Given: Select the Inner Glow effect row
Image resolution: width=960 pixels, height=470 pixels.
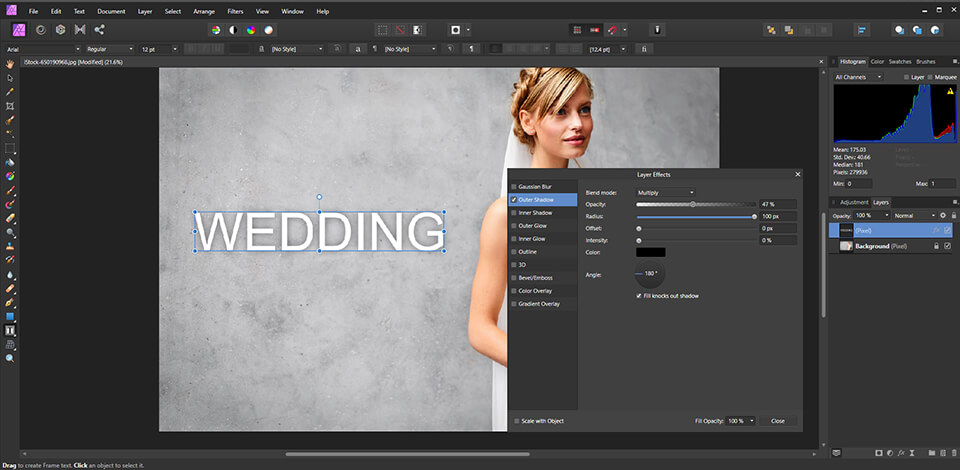Looking at the screenshot, I should (x=543, y=239).
